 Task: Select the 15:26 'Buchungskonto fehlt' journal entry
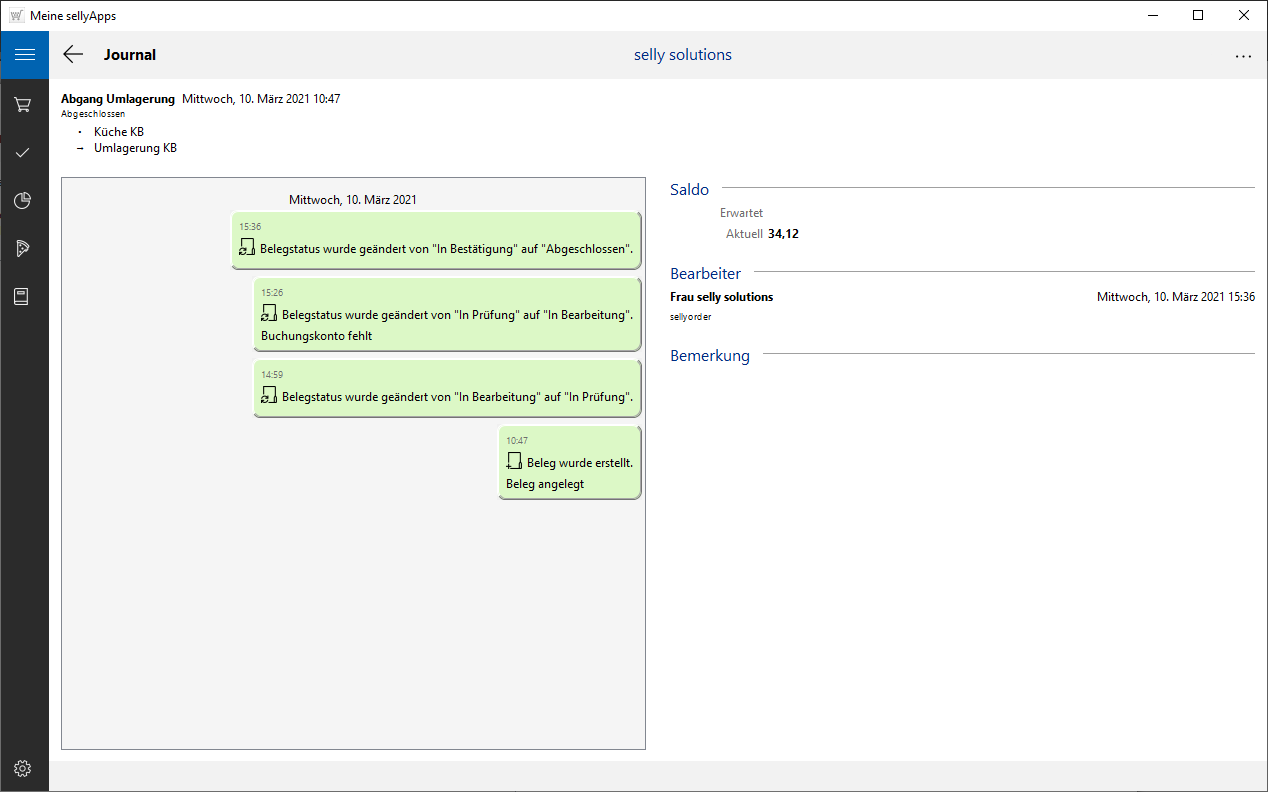(446, 315)
